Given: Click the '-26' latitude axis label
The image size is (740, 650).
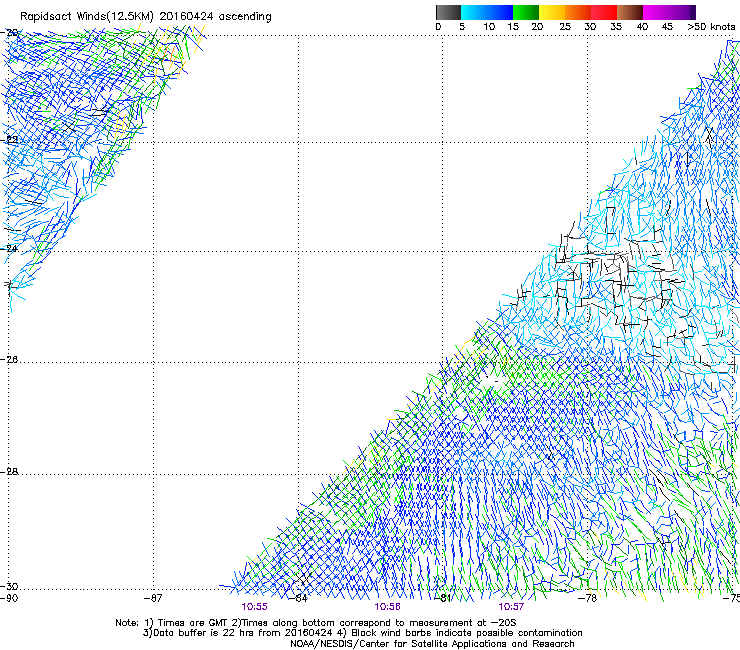Looking at the screenshot, I should pos(9,360).
